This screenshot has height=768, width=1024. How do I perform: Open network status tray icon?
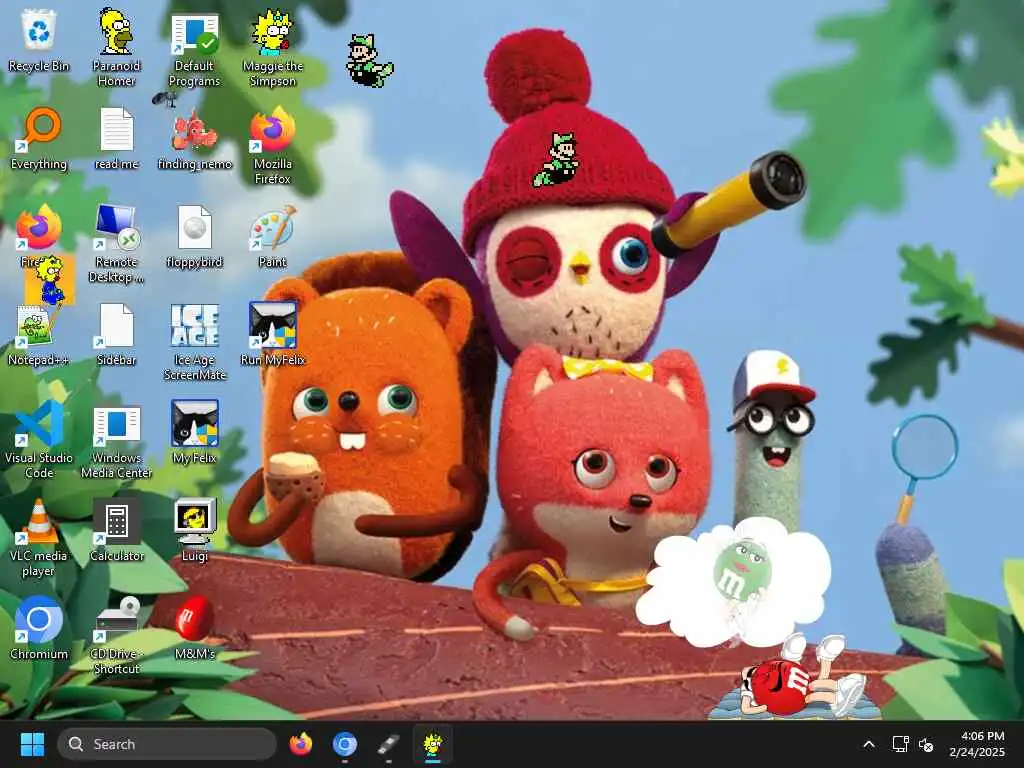(x=900, y=744)
